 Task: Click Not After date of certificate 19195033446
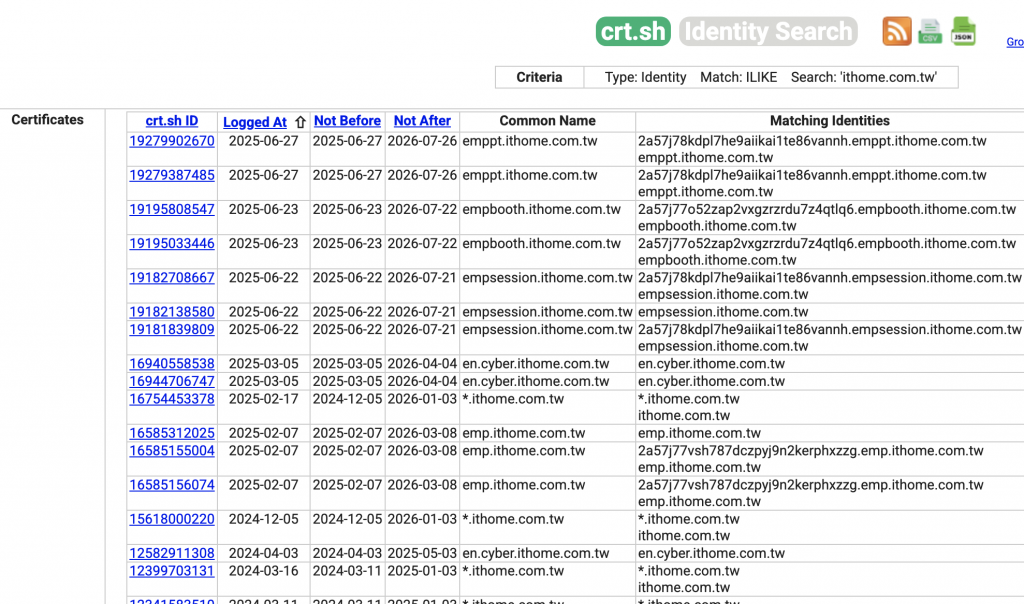422,244
